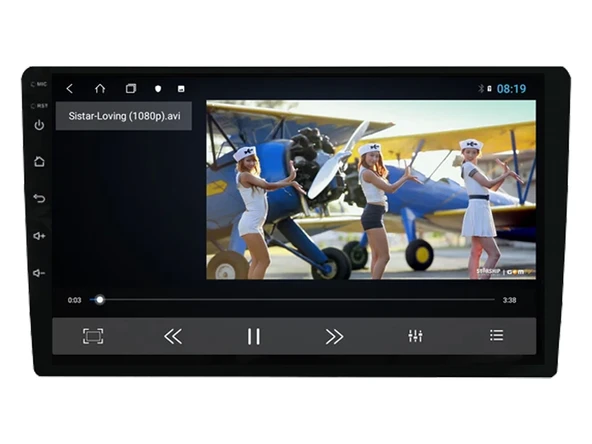Go back using top navigation arrow
Screen dimensions: 592x444
pyautogui.click(x=69, y=89)
